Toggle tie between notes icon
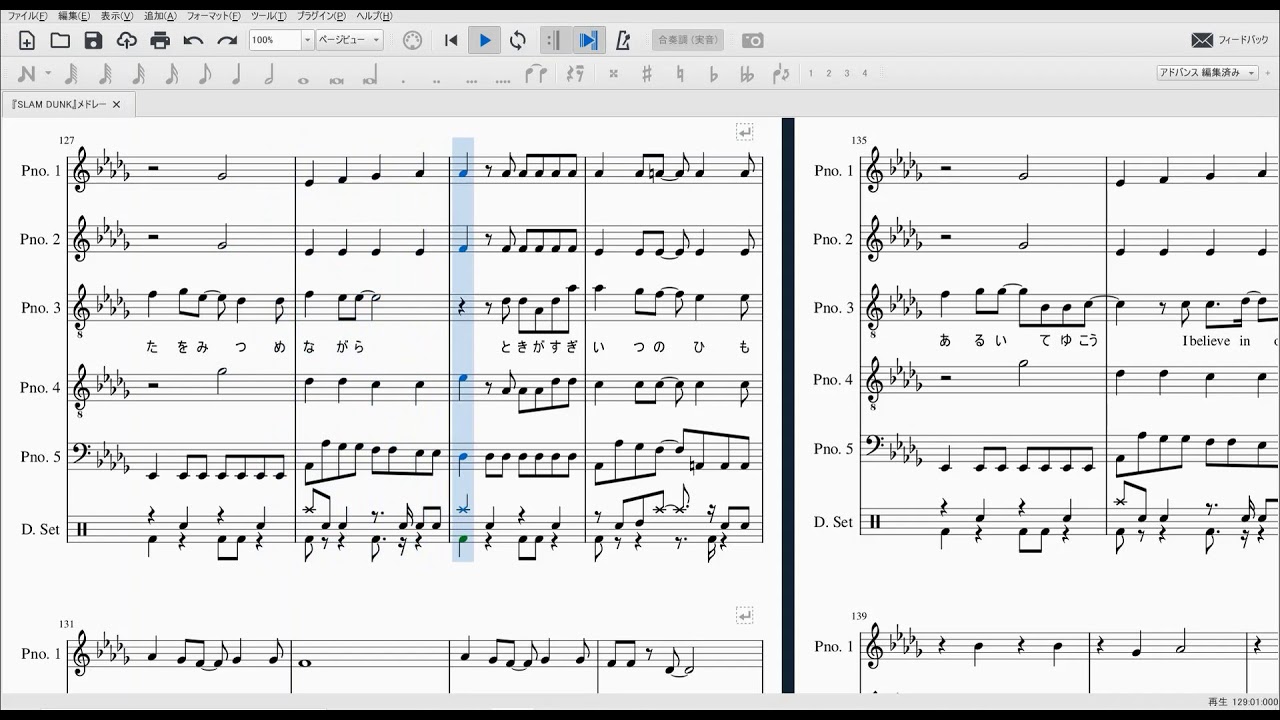Screen dimensions: 1280x720 point(536,74)
